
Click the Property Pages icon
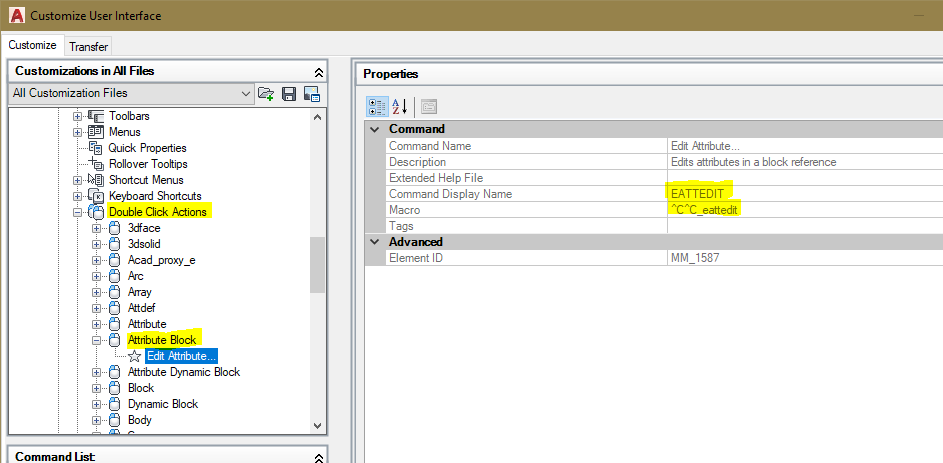pyautogui.click(x=429, y=107)
